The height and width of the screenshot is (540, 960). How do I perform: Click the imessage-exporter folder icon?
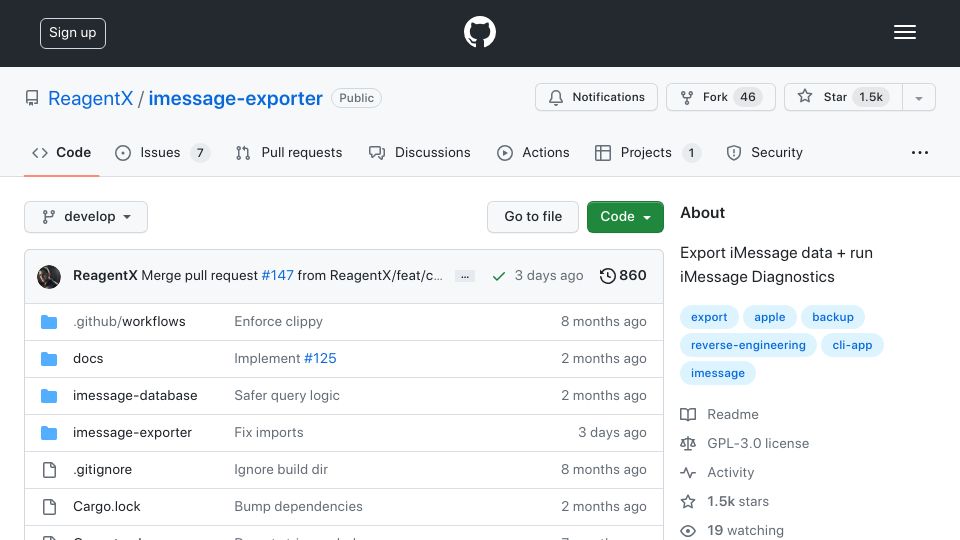point(49,433)
